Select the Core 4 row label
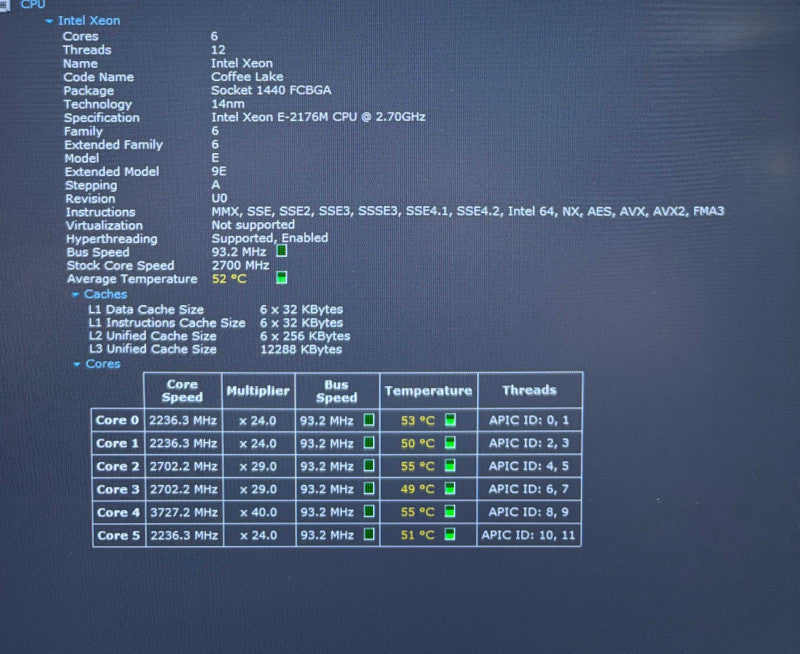The width and height of the screenshot is (800, 654). 118,512
